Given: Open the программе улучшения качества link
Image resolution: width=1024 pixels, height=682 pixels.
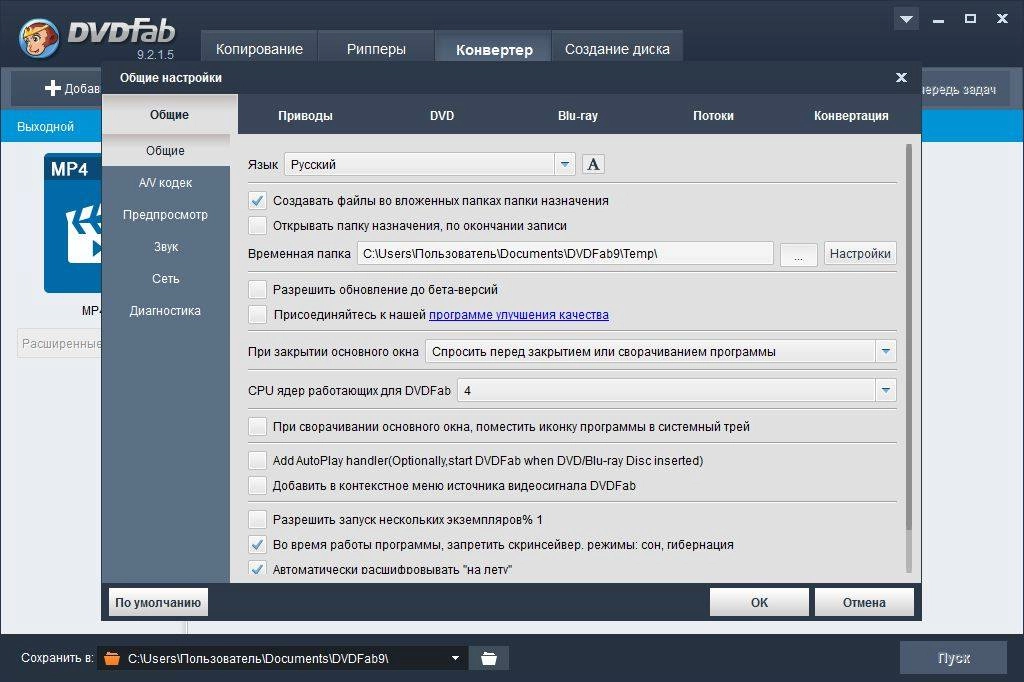Looking at the screenshot, I should click(x=519, y=315).
